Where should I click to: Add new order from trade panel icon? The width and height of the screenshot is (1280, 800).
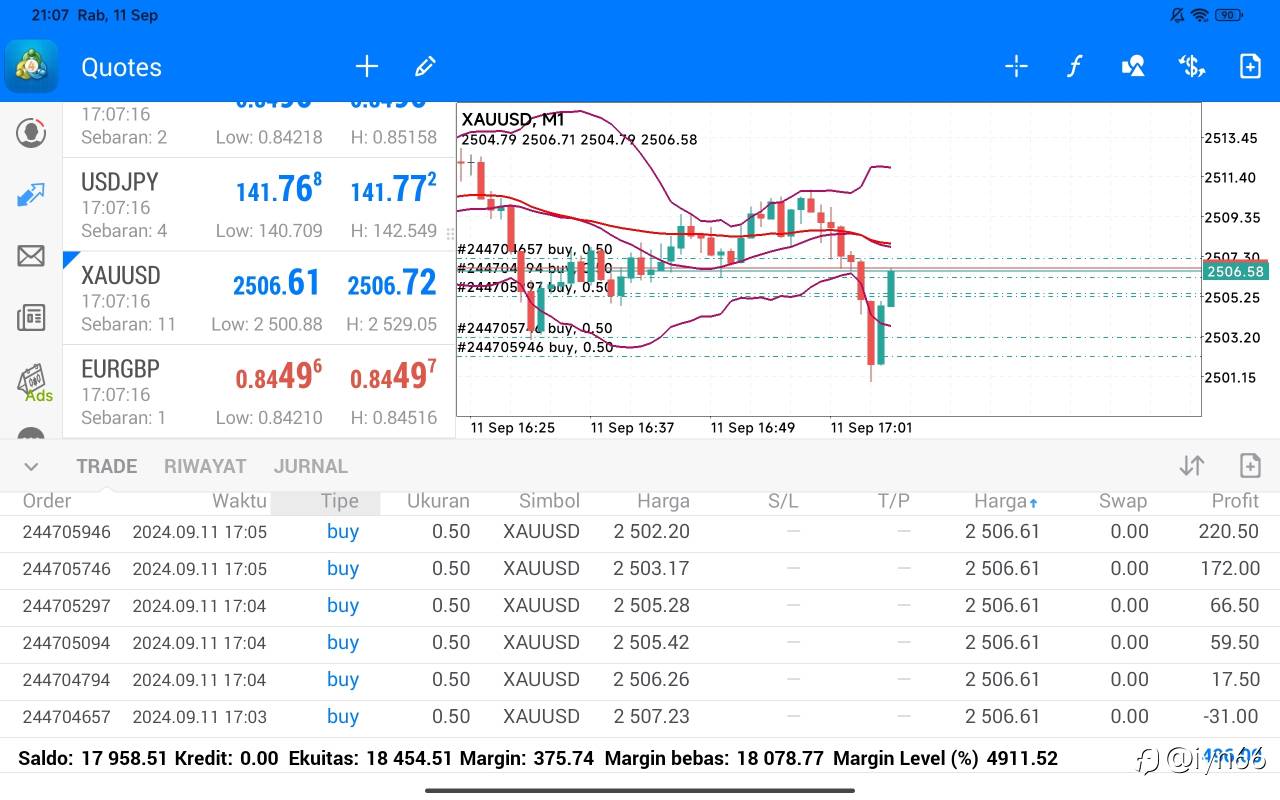1250,465
